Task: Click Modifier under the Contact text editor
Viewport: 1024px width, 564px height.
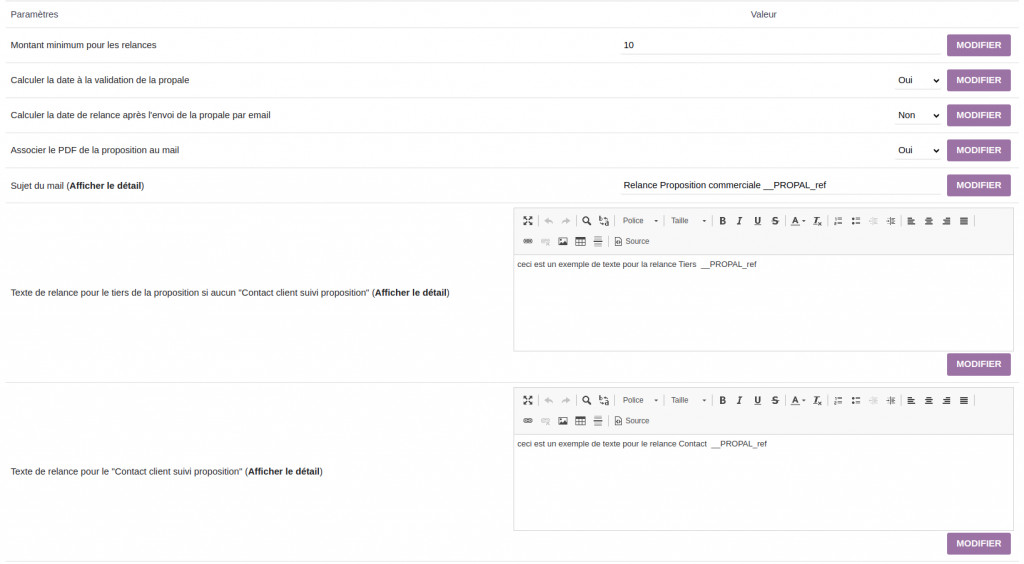Action: (978, 544)
